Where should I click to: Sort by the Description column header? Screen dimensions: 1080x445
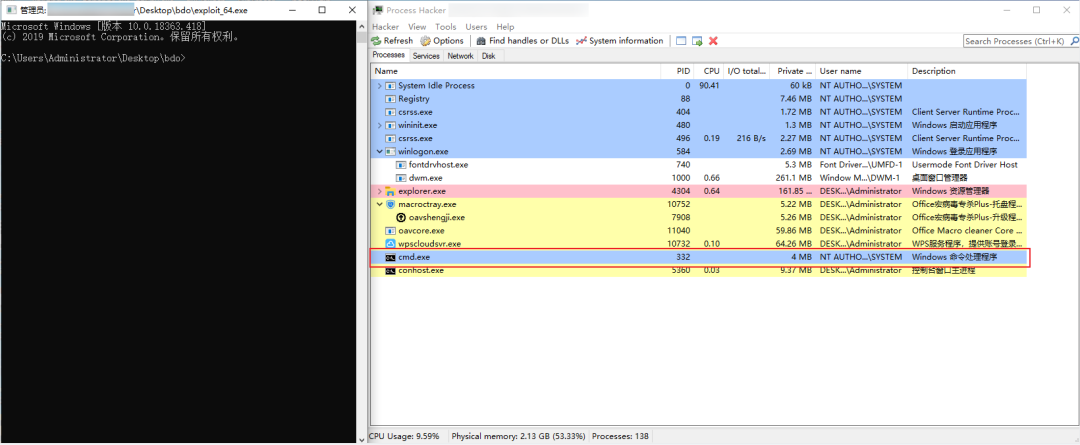[x=968, y=71]
